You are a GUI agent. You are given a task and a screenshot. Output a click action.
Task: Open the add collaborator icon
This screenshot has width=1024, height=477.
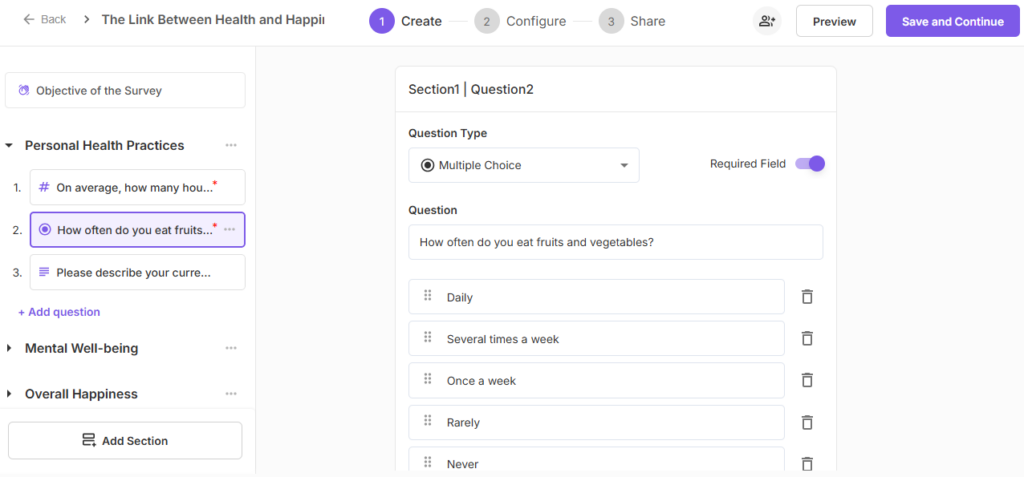(x=767, y=21)
